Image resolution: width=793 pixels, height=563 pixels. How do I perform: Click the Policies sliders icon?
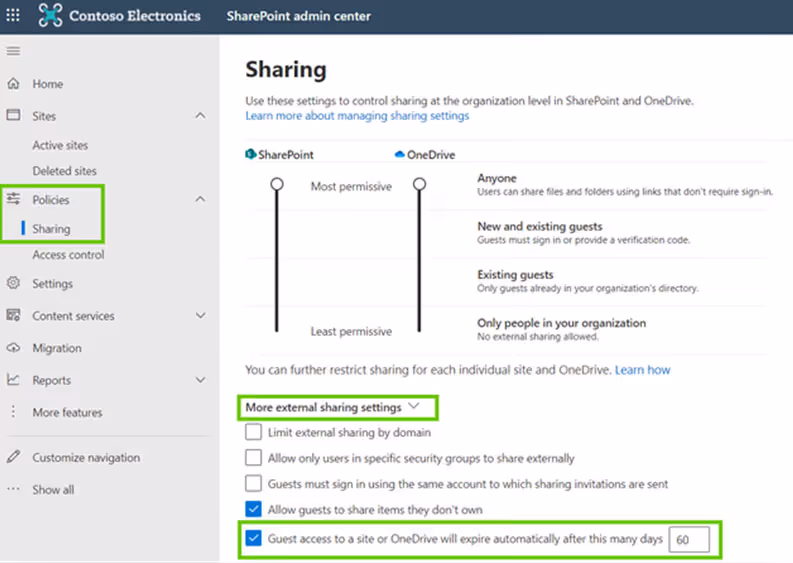(x=13, y=199)
